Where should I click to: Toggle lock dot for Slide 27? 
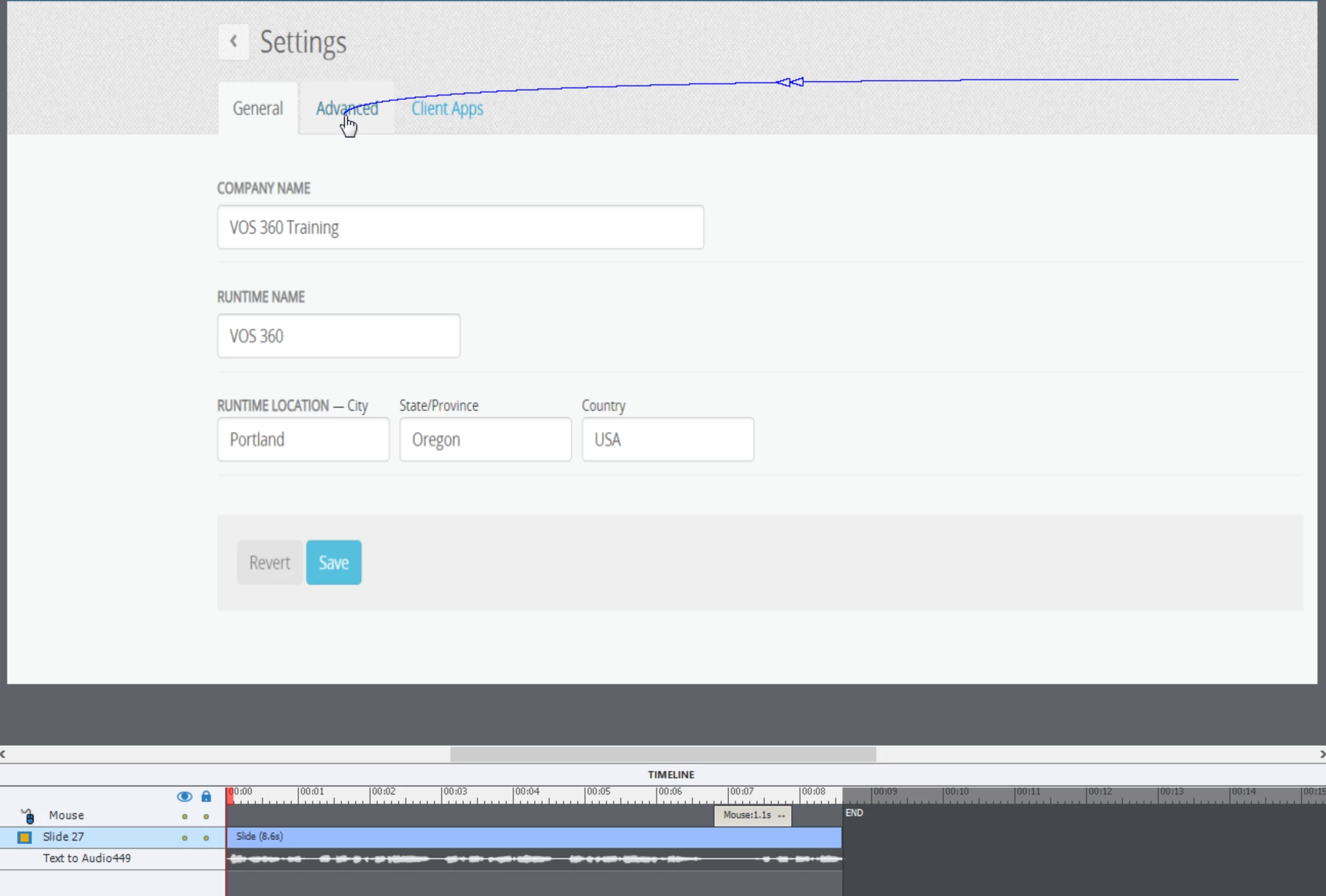pyautogui.click(x=206, y=838)
